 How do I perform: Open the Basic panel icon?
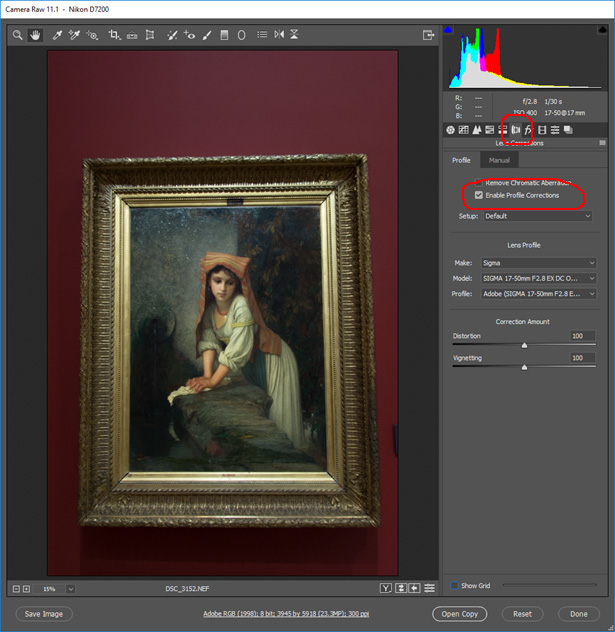point(450,130)
